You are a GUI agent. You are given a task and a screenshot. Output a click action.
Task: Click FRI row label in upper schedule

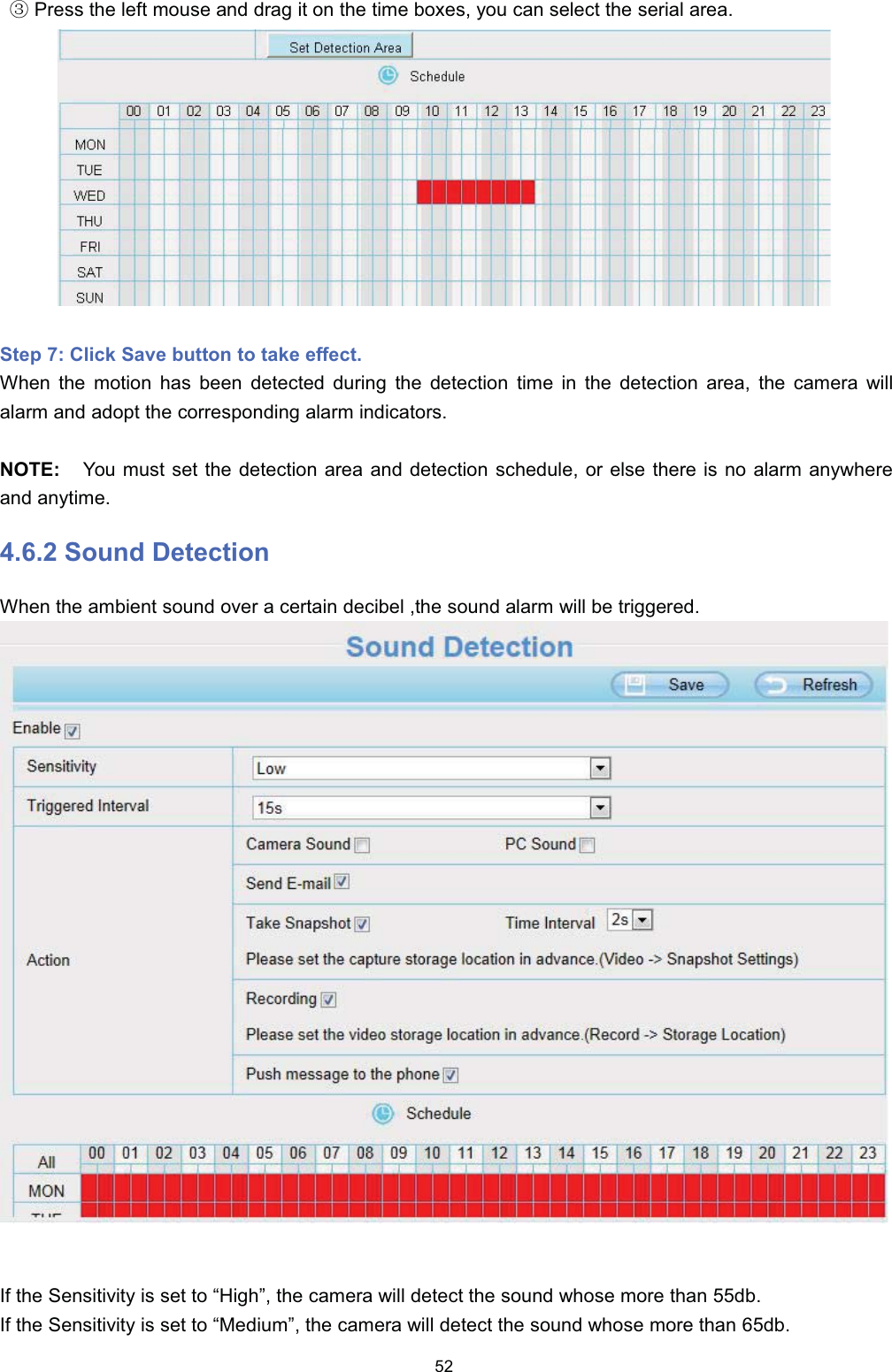tap(89, 247)
